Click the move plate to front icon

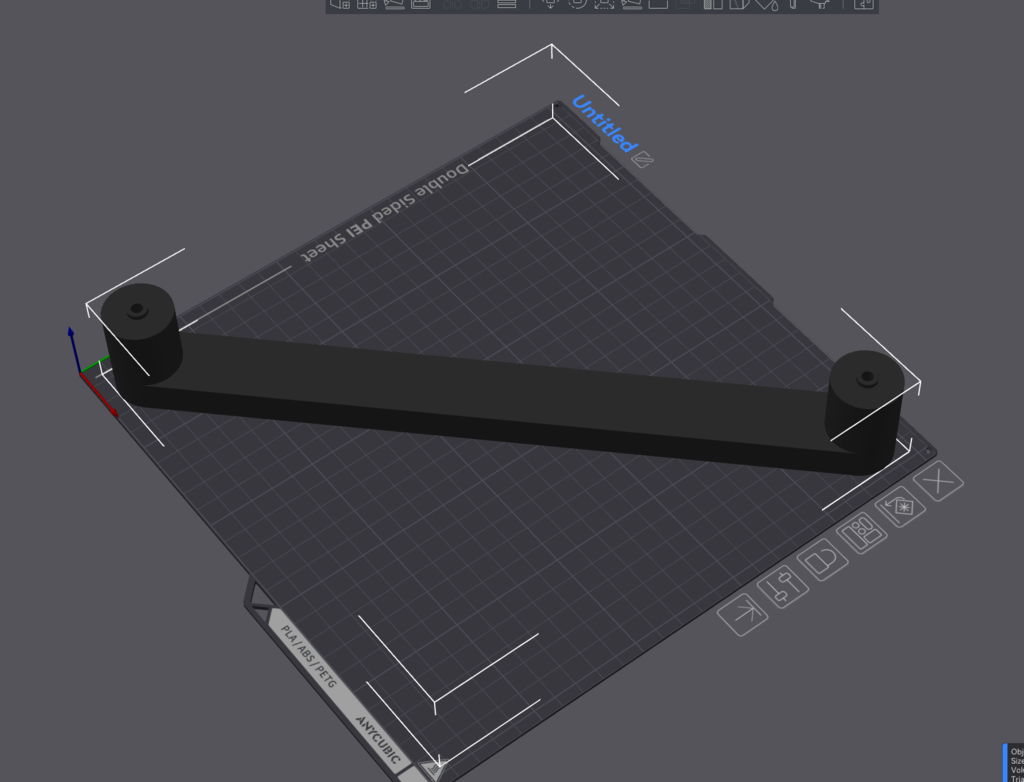click(x=743, y=614)
